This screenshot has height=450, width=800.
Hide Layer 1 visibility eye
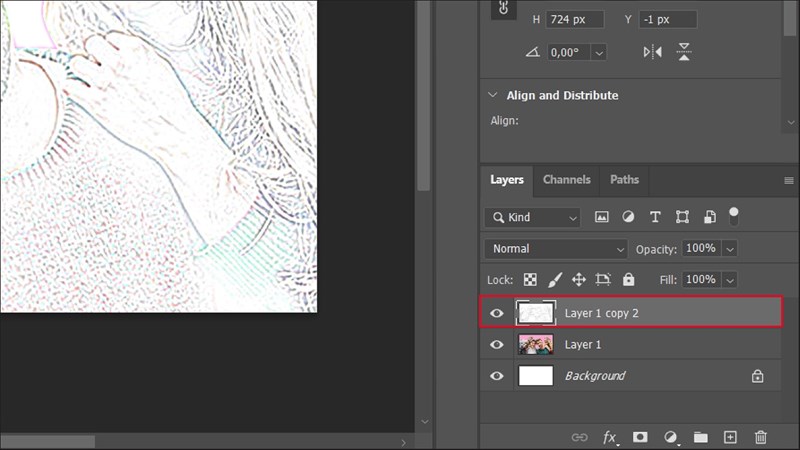[496, 345]
